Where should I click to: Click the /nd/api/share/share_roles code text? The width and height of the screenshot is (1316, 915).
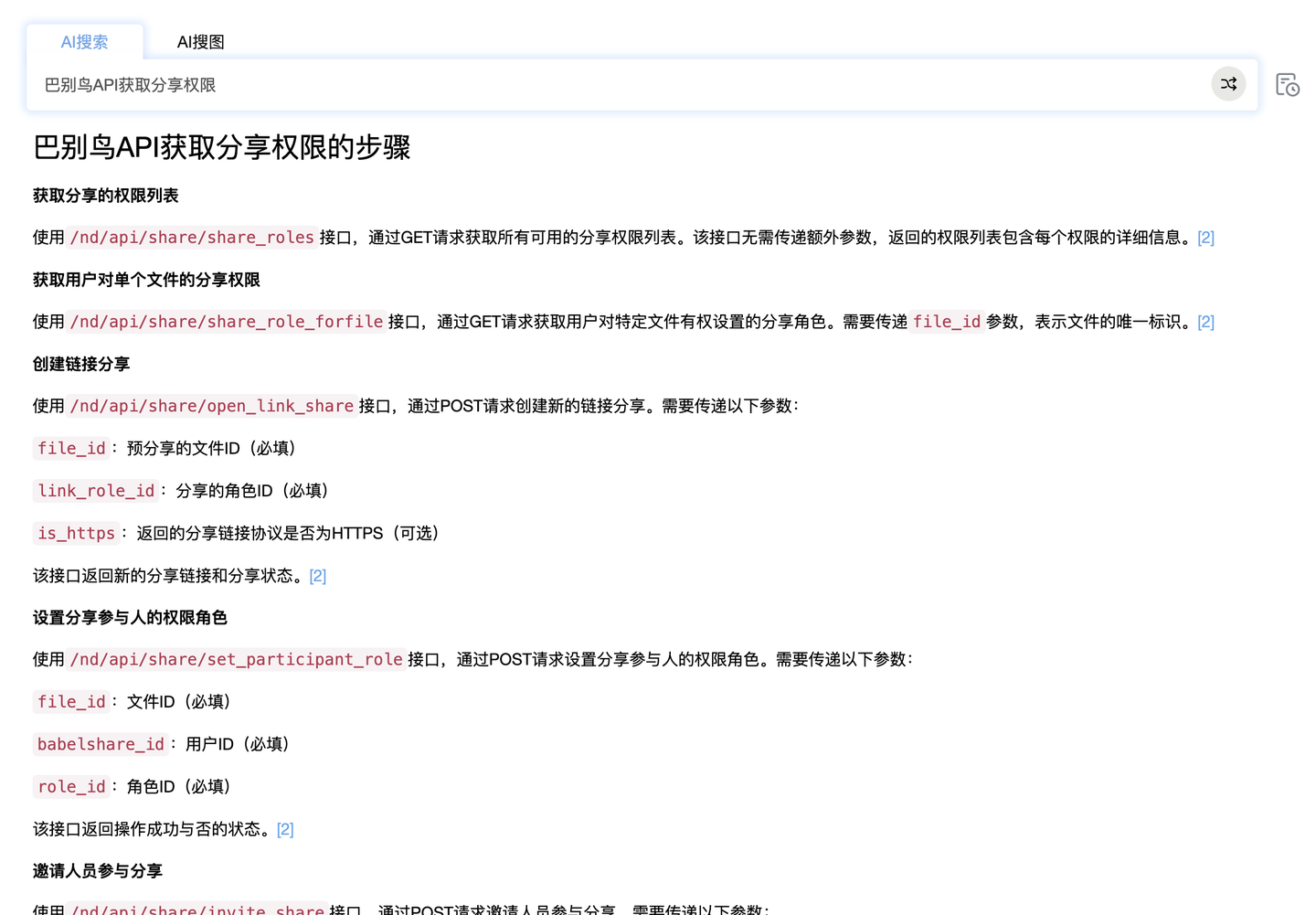(x=192, y=238)
